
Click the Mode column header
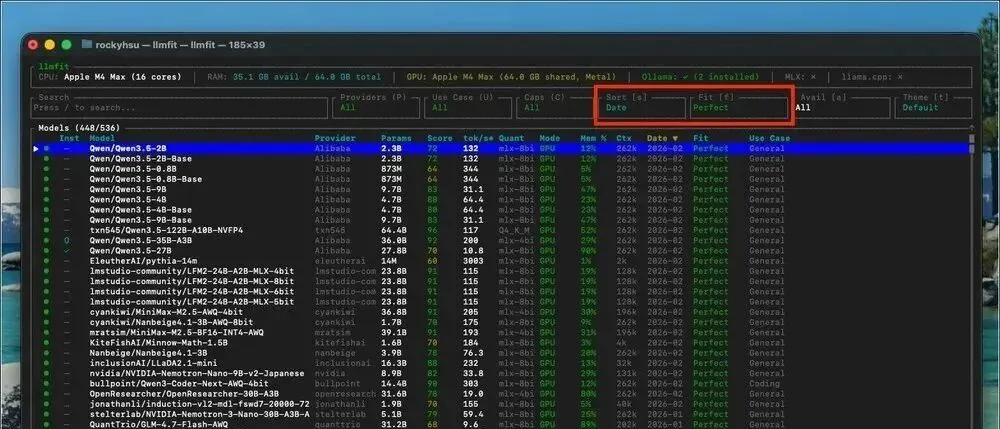(550, 138)
